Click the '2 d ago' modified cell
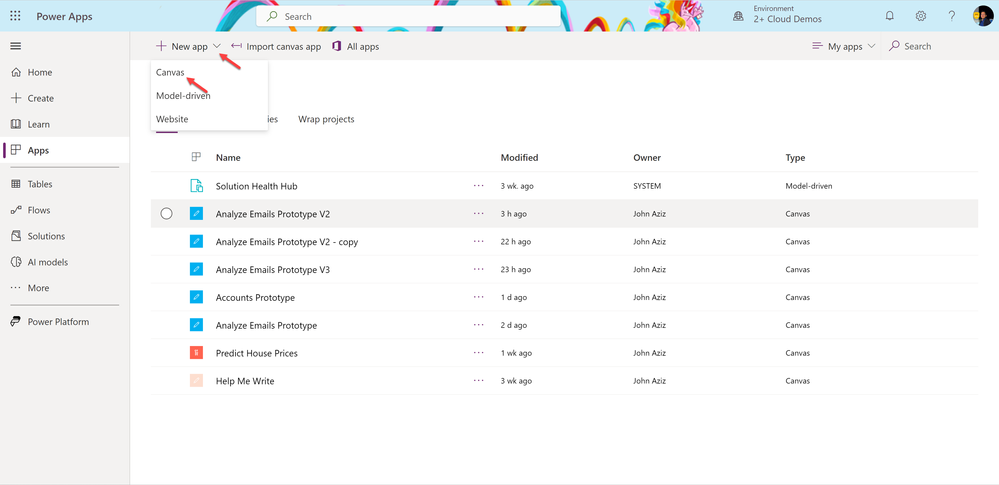The width and height of the screenshot is (999, 485). click(514, 325)
